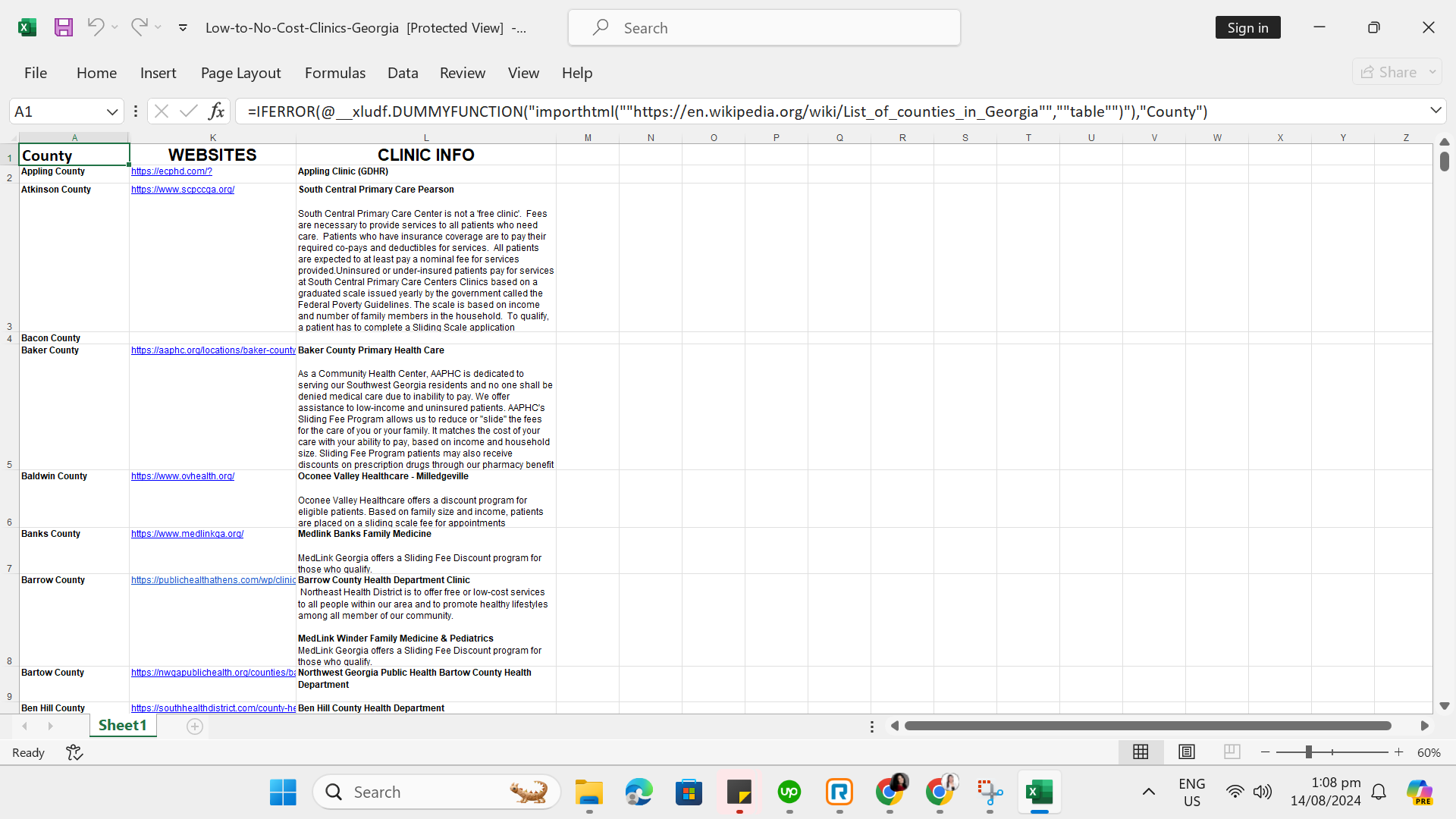Open the ecphd.com link for Appling County
This screenshot has width=1456, height=819.
click(171, 171)
